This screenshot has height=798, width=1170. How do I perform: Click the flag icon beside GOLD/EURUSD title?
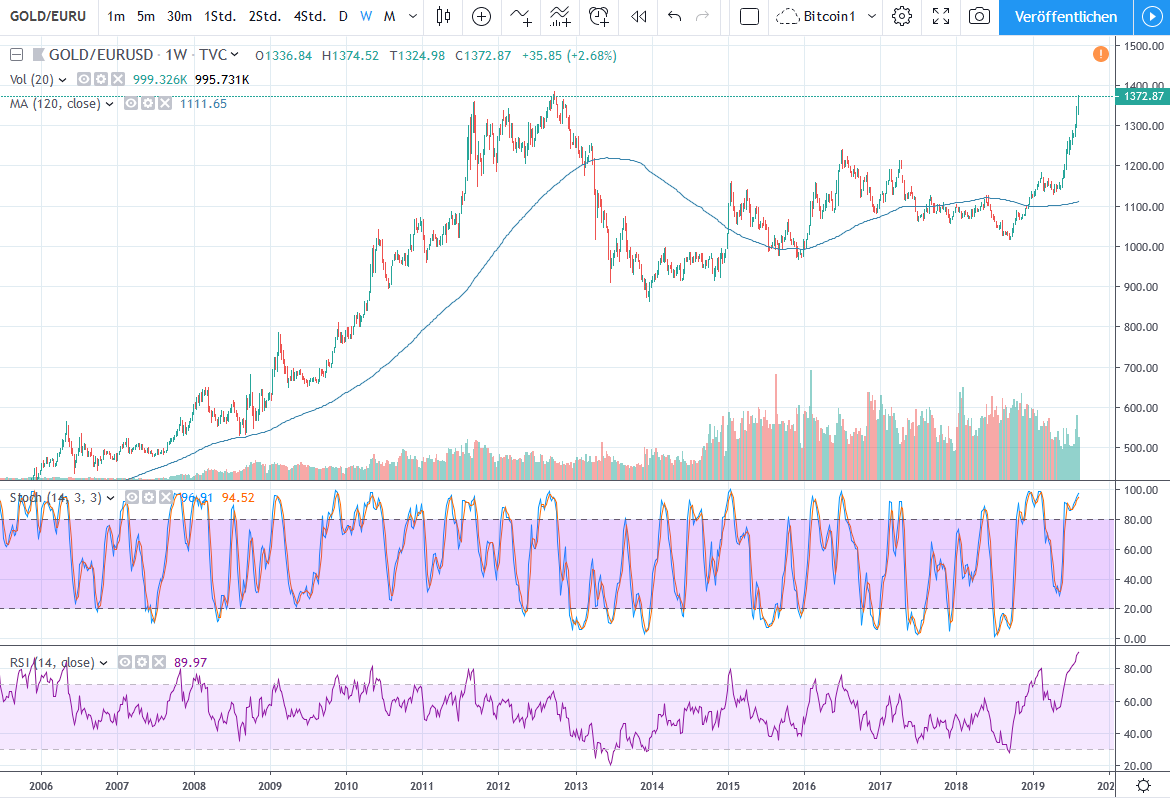click(38, 54)
